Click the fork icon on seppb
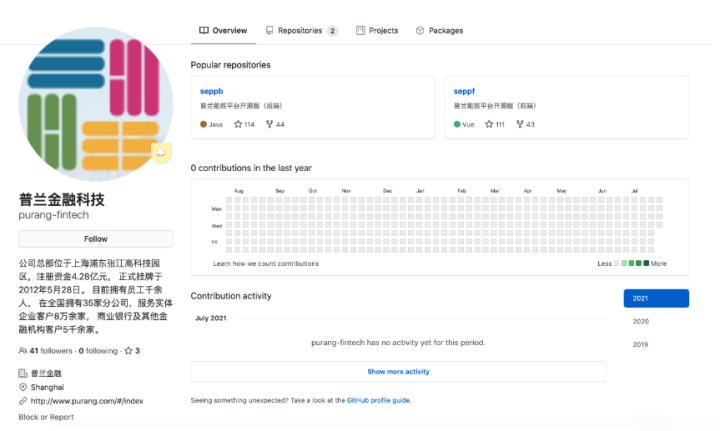The width and height of the screenshot is (720, 431). pyautogui.click(x=270, y=124)
